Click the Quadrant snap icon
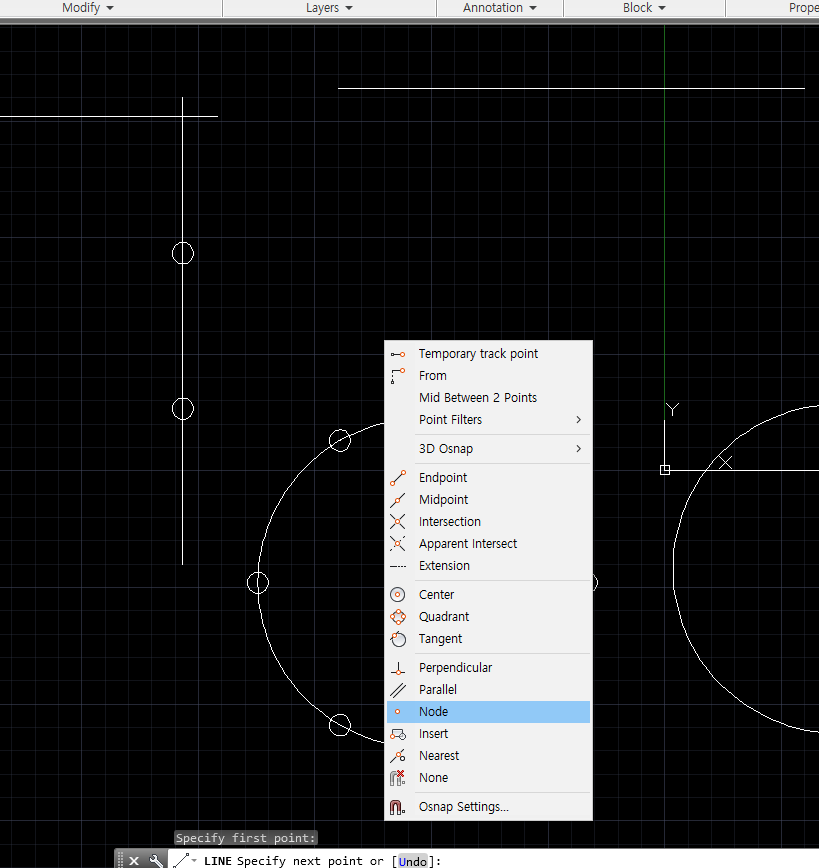This screenshot has width=819, height=868. click(x=398, y=617)
